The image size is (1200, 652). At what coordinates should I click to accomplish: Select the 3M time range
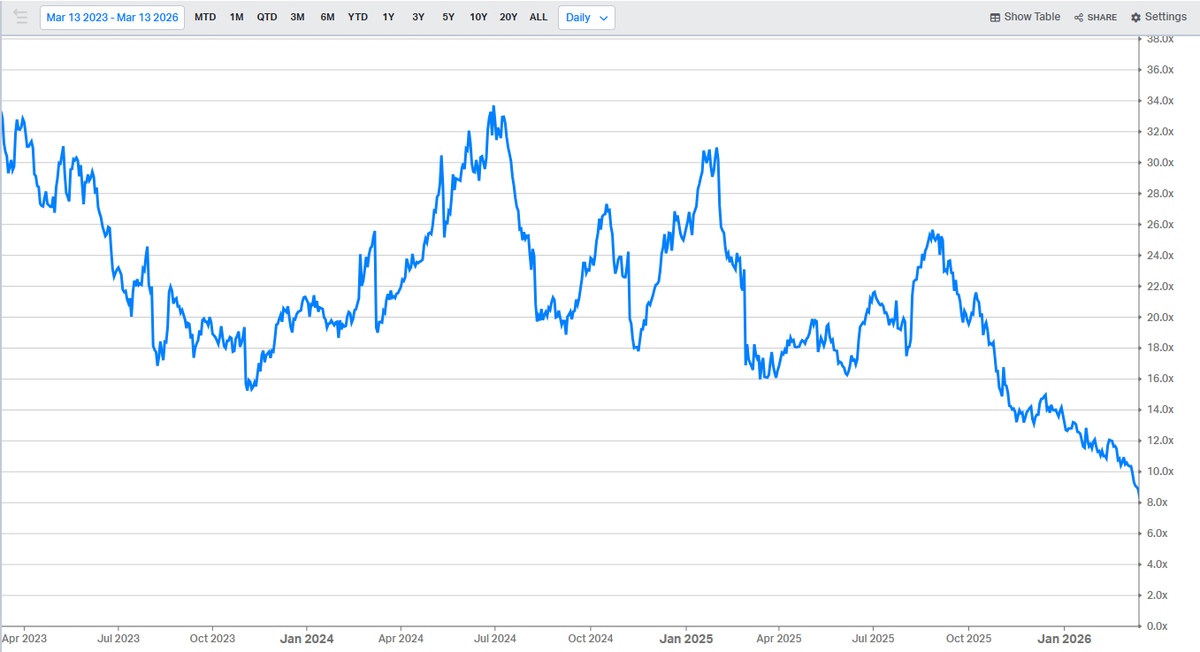click(297, 17)
